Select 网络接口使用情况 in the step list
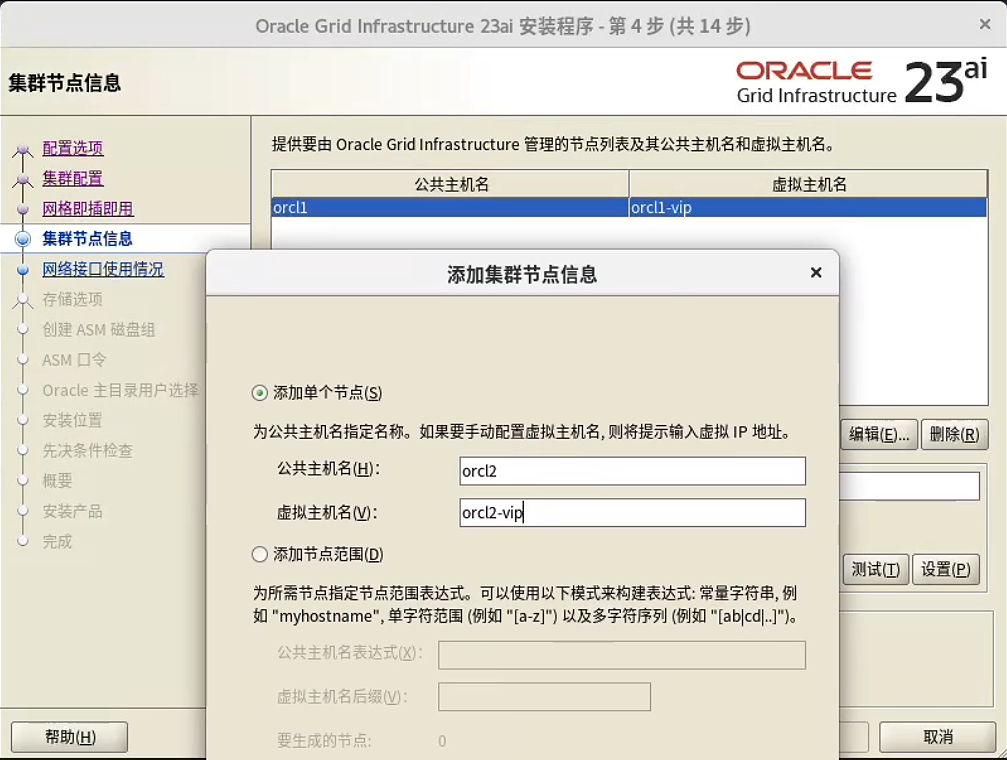The height and width of the screenshot is (760, 1007). (103, 269)
